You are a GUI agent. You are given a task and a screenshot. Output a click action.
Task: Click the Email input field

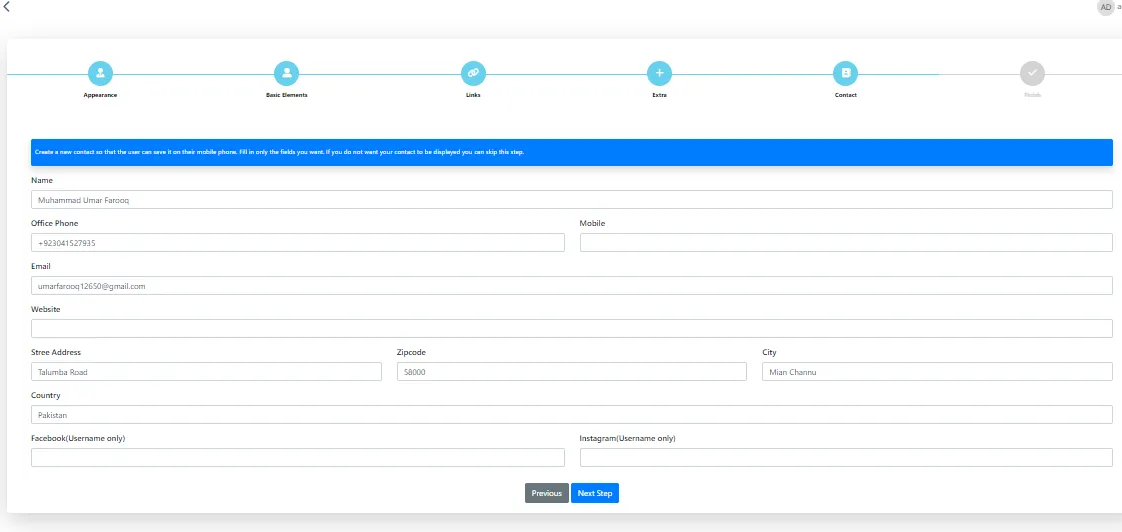(571, 286)
